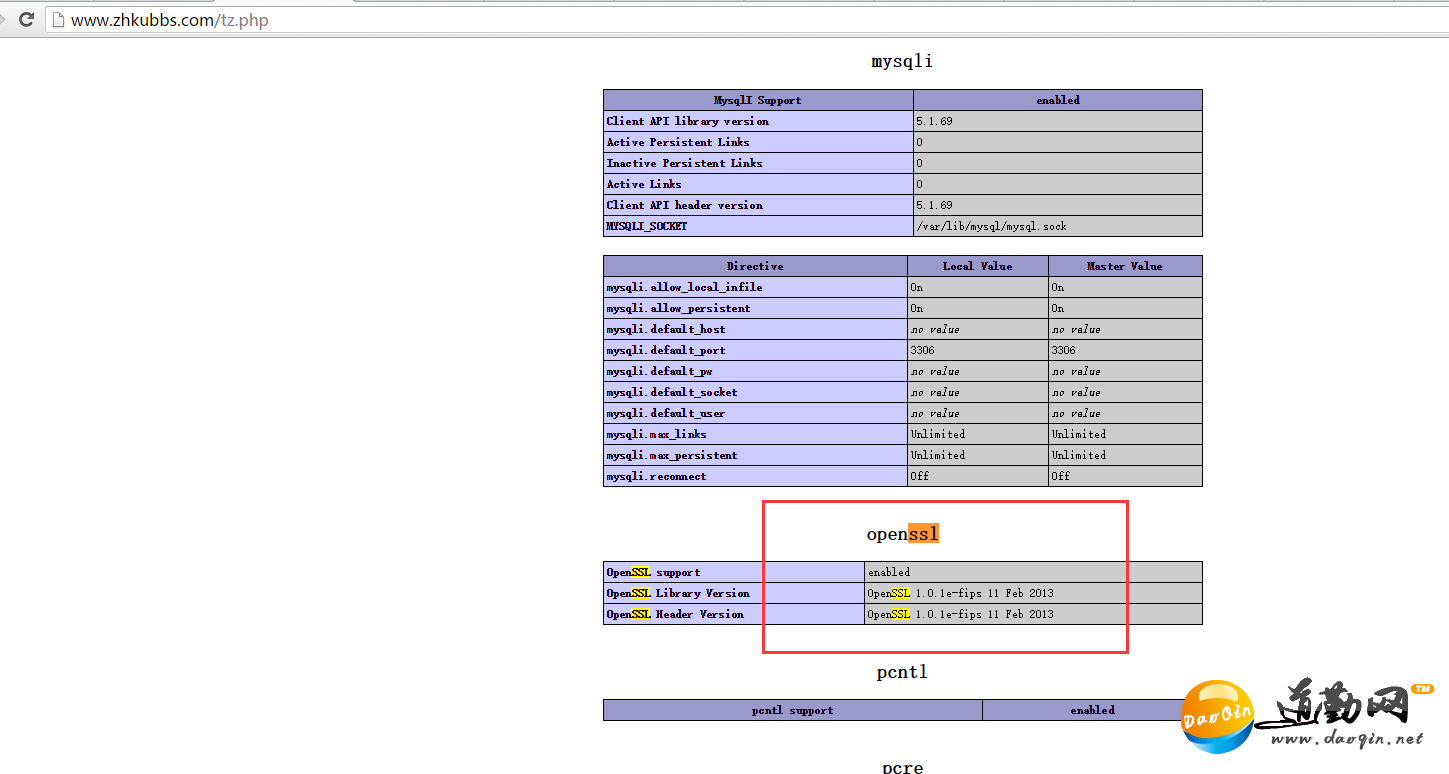Click local value On for mysqli.allow_local_infile

[x=917, y=287]
